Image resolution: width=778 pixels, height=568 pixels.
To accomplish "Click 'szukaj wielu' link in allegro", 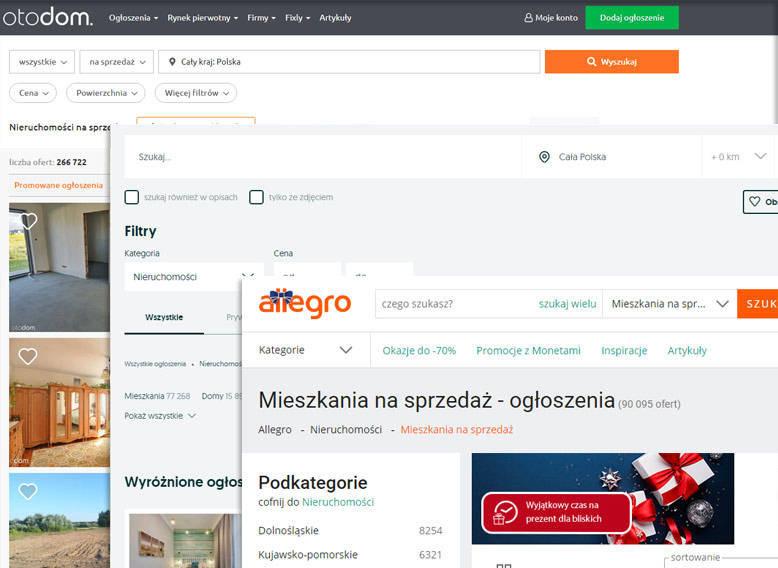I will click(568, 304).
